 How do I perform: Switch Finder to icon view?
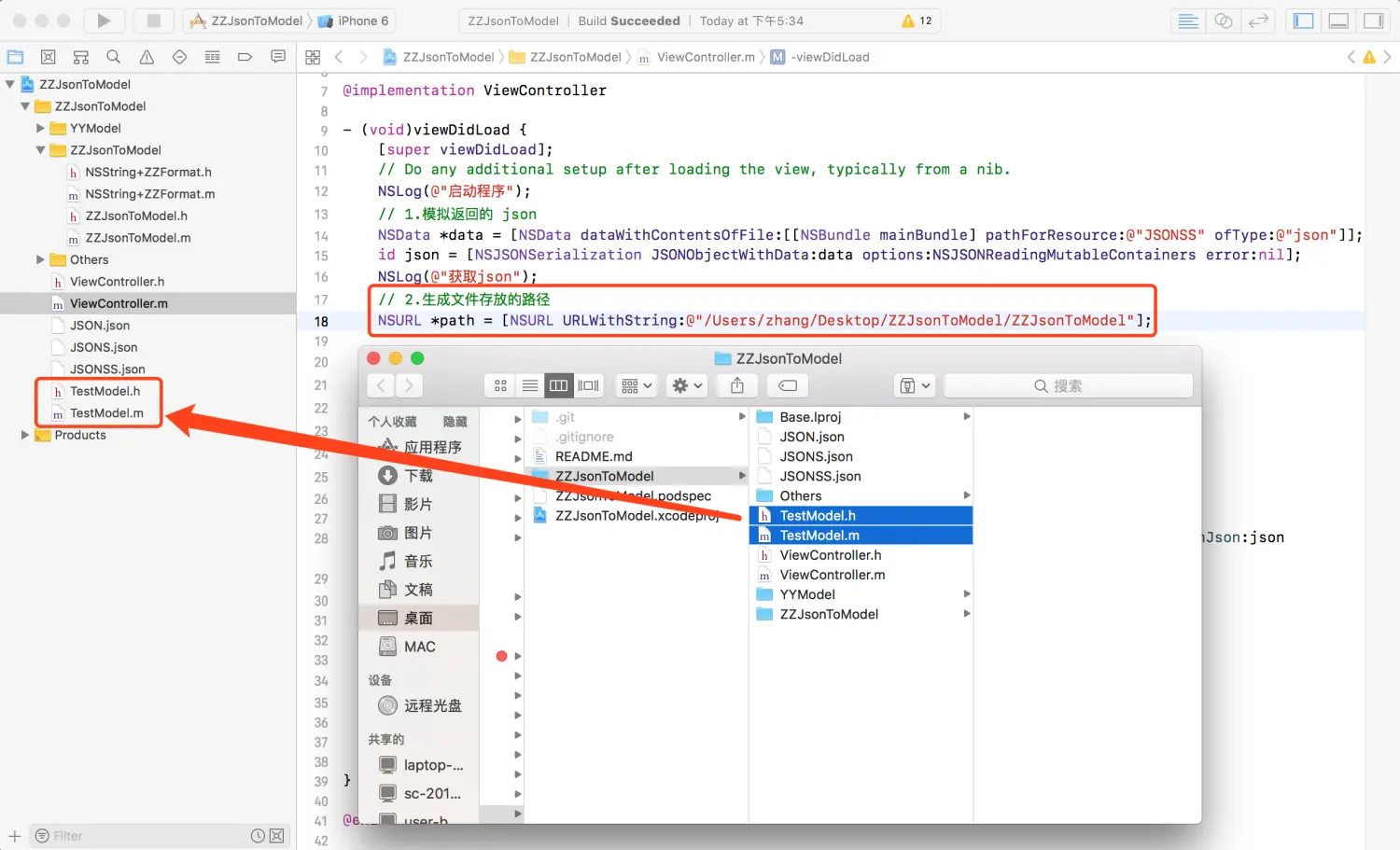[500, 385]
